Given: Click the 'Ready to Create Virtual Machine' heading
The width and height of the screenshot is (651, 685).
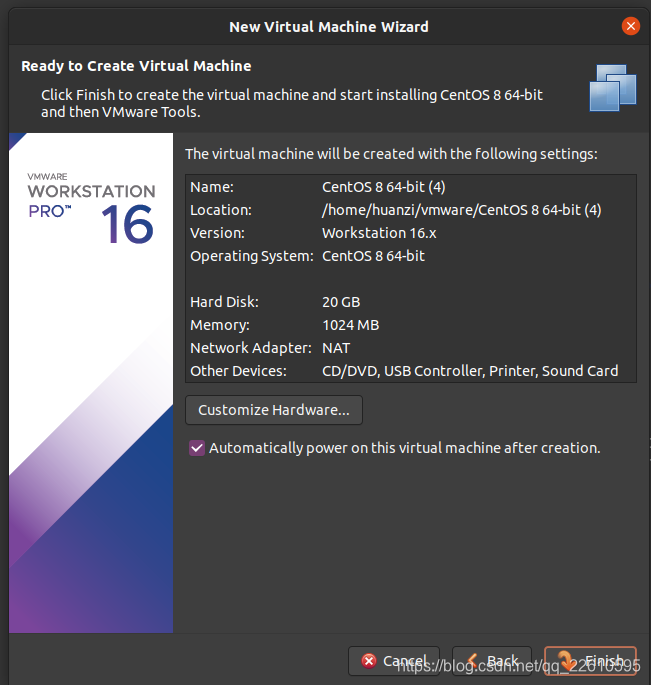Looking at the screenshot, I should [136, 66].
